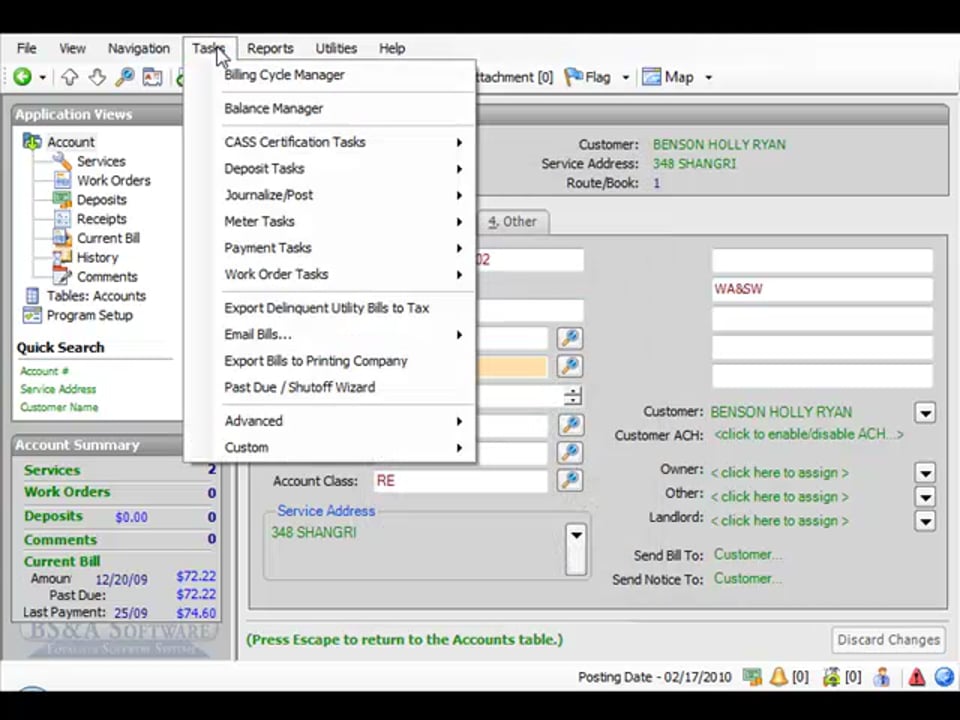960x720 pixels.
Task: Open the Map dropdown arrow
Action: pyautogui.click(x=708, y=77)
